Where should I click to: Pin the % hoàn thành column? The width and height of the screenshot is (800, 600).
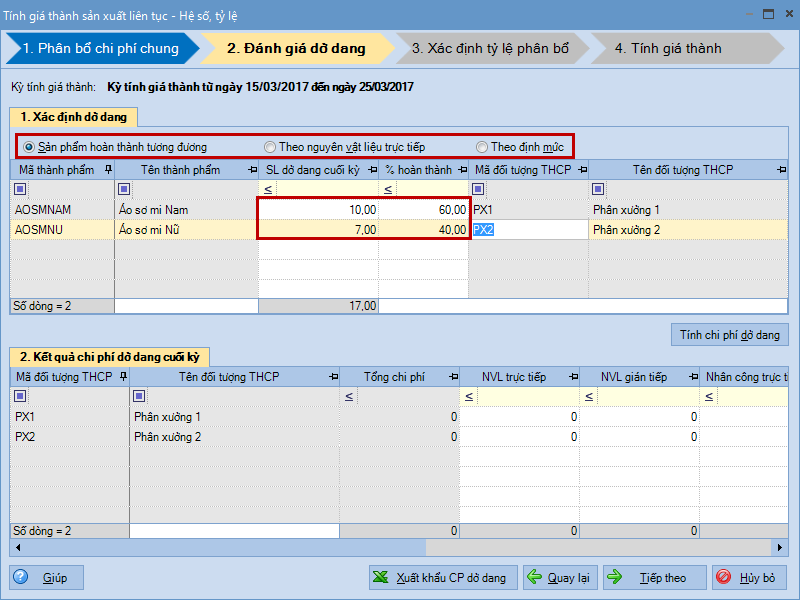[x=461, y=170]
